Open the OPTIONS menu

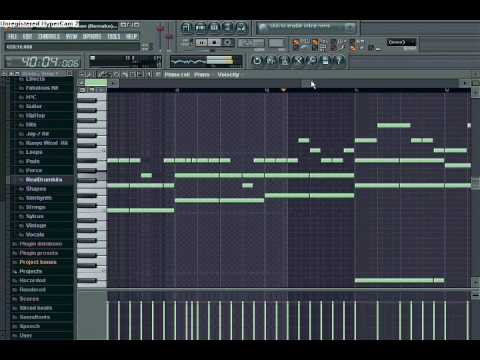[92, 36]
